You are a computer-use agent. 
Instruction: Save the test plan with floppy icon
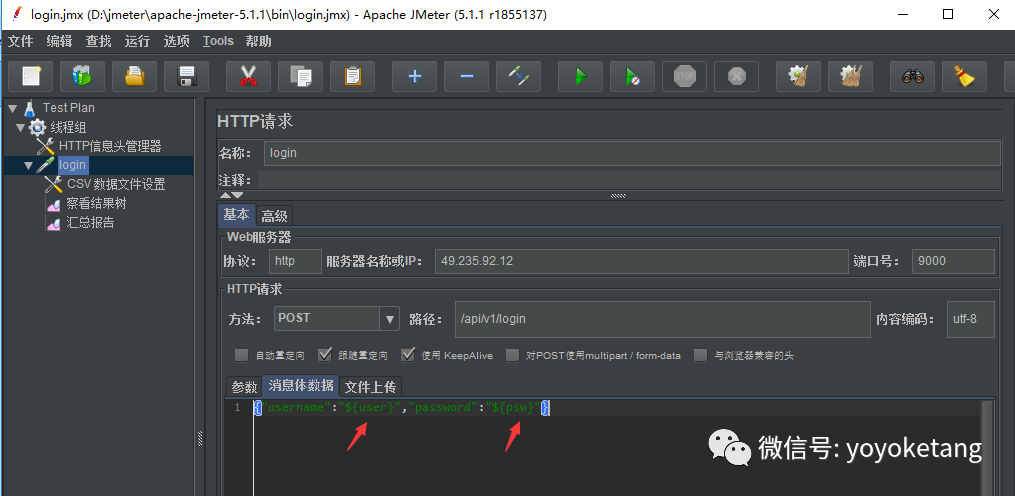click(186, 76)
